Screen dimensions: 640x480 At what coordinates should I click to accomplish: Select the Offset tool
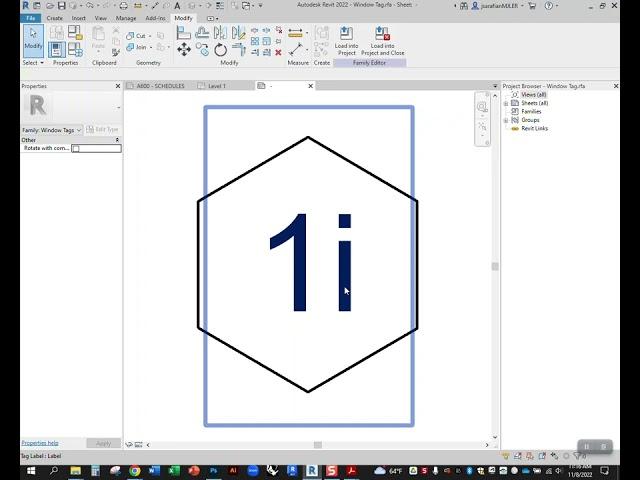click(202, 33)
